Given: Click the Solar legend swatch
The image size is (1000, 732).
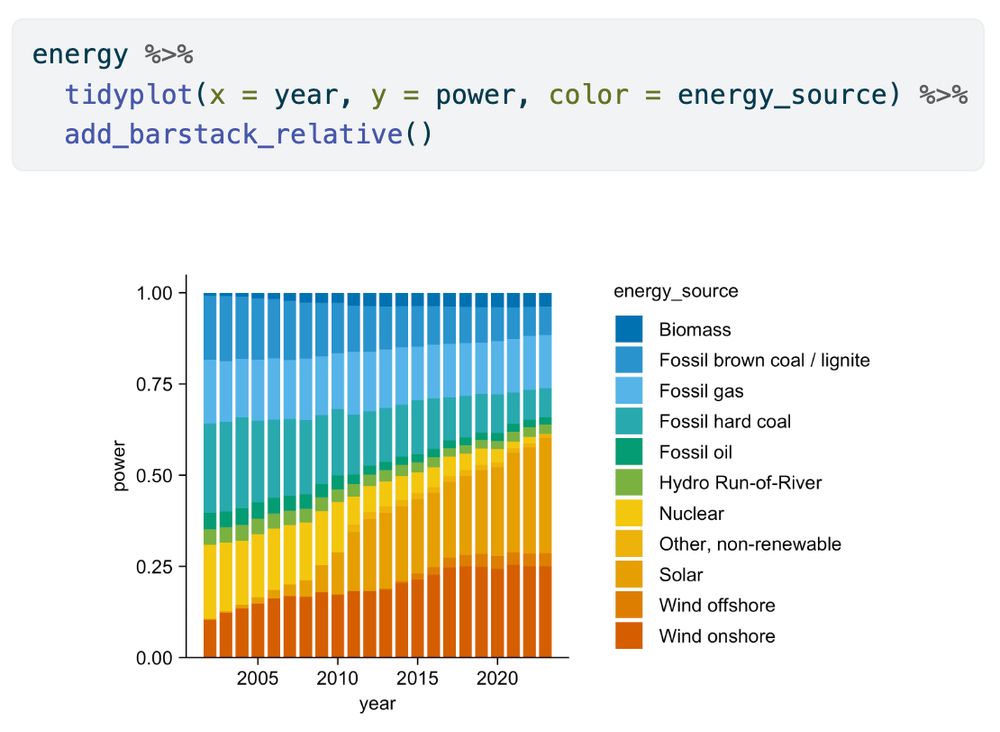Looking at the screenshot, I should tap(629, 574).
